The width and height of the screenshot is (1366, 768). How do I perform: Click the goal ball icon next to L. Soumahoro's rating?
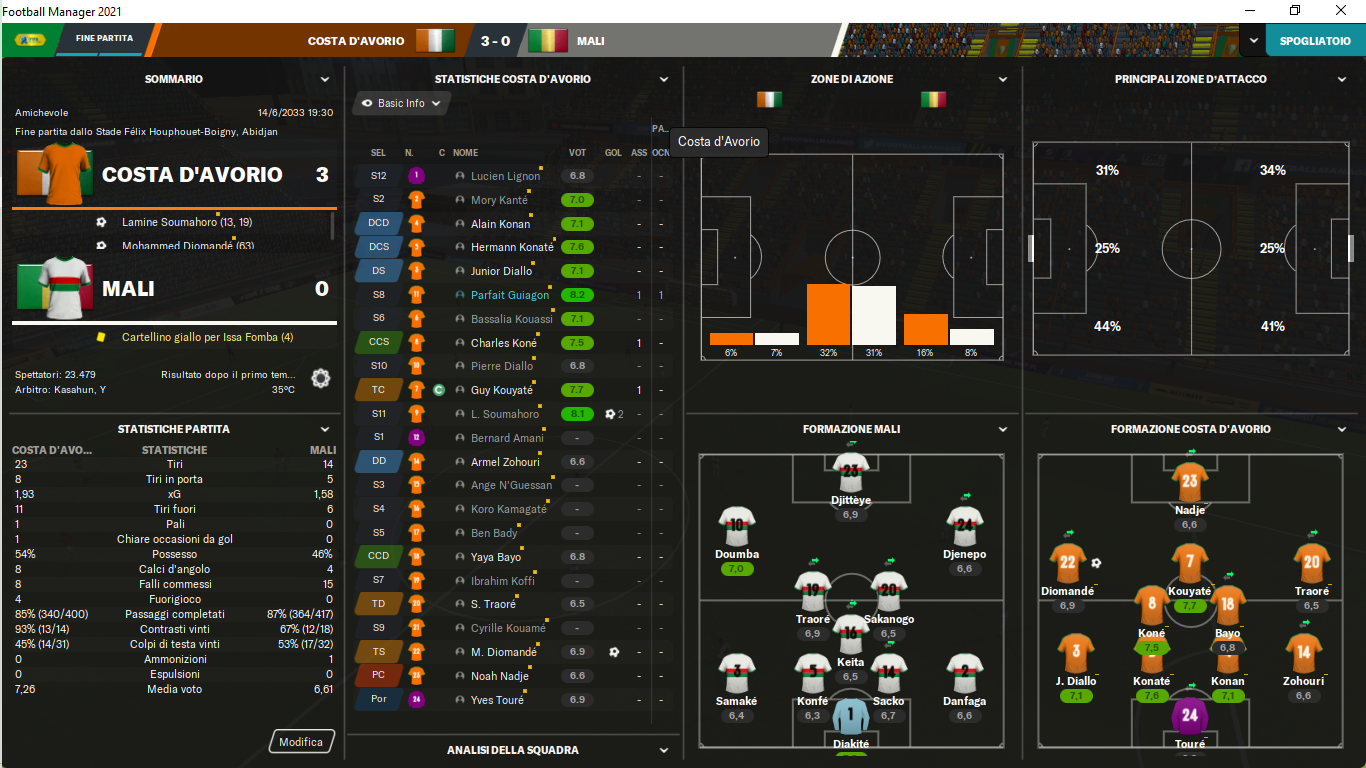610,414
